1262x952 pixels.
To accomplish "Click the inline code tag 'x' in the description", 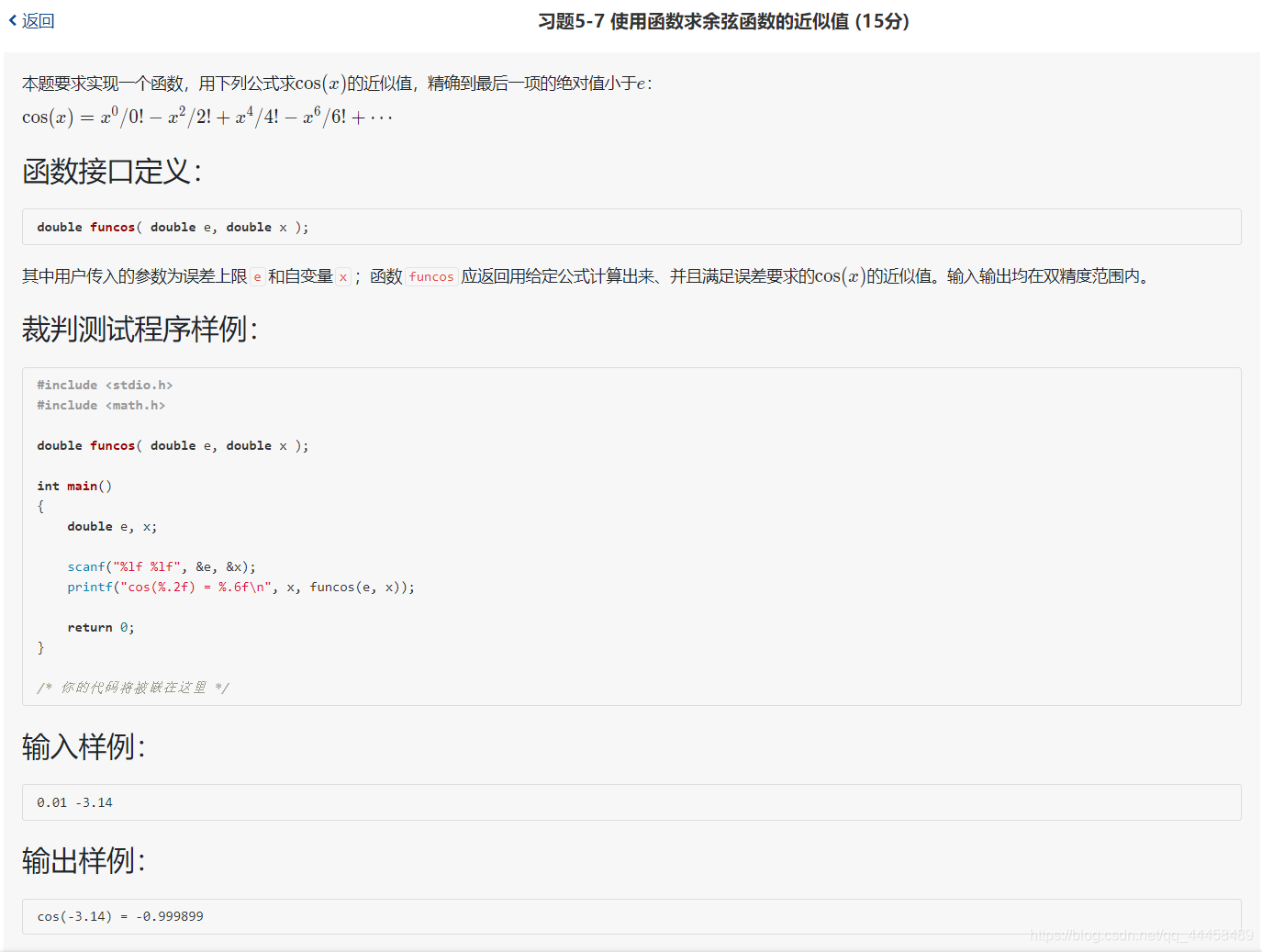I will click(343, 276).
